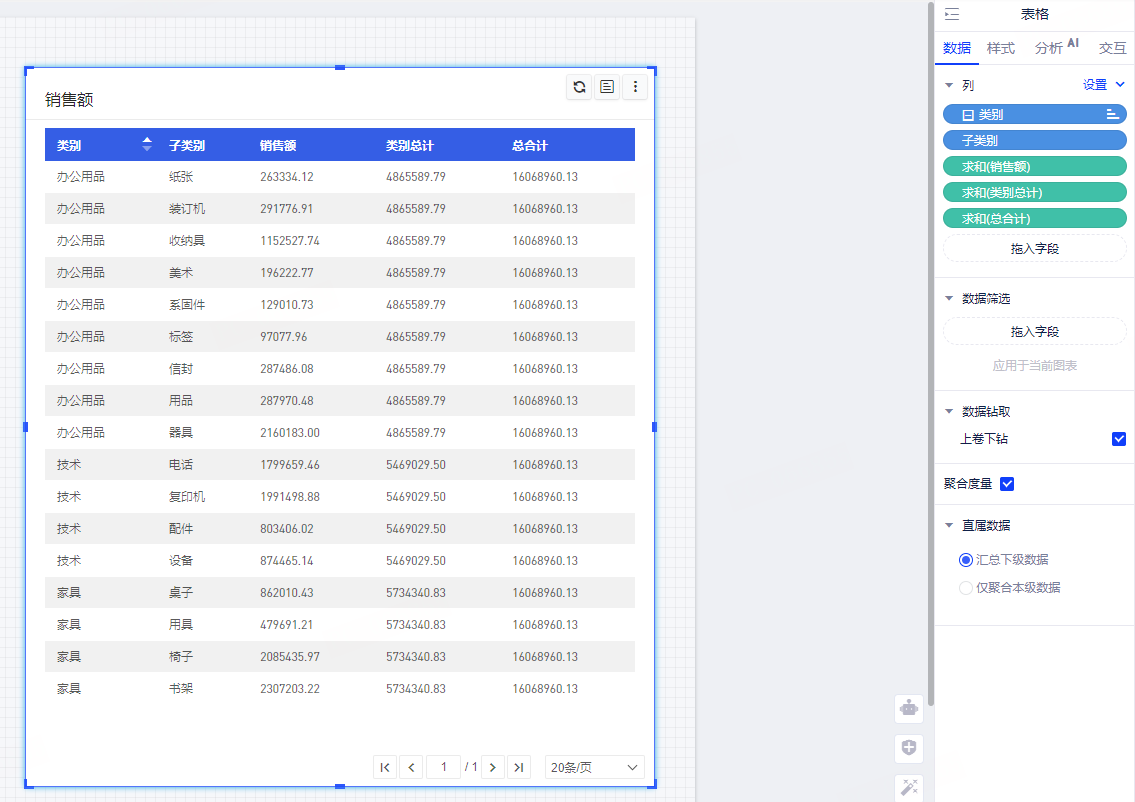Click the robot assistant icon
The height and width of the screenshot is (802, 1135).
tap(909, 708)
